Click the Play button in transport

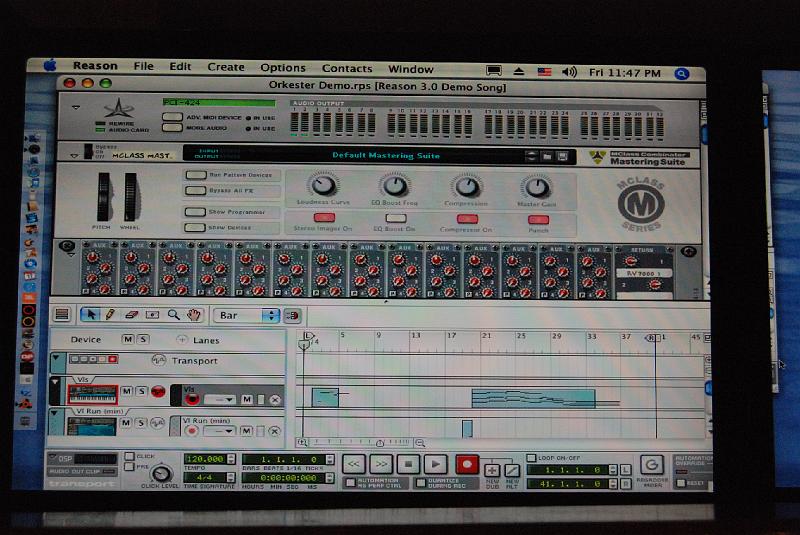click(434, 464)
